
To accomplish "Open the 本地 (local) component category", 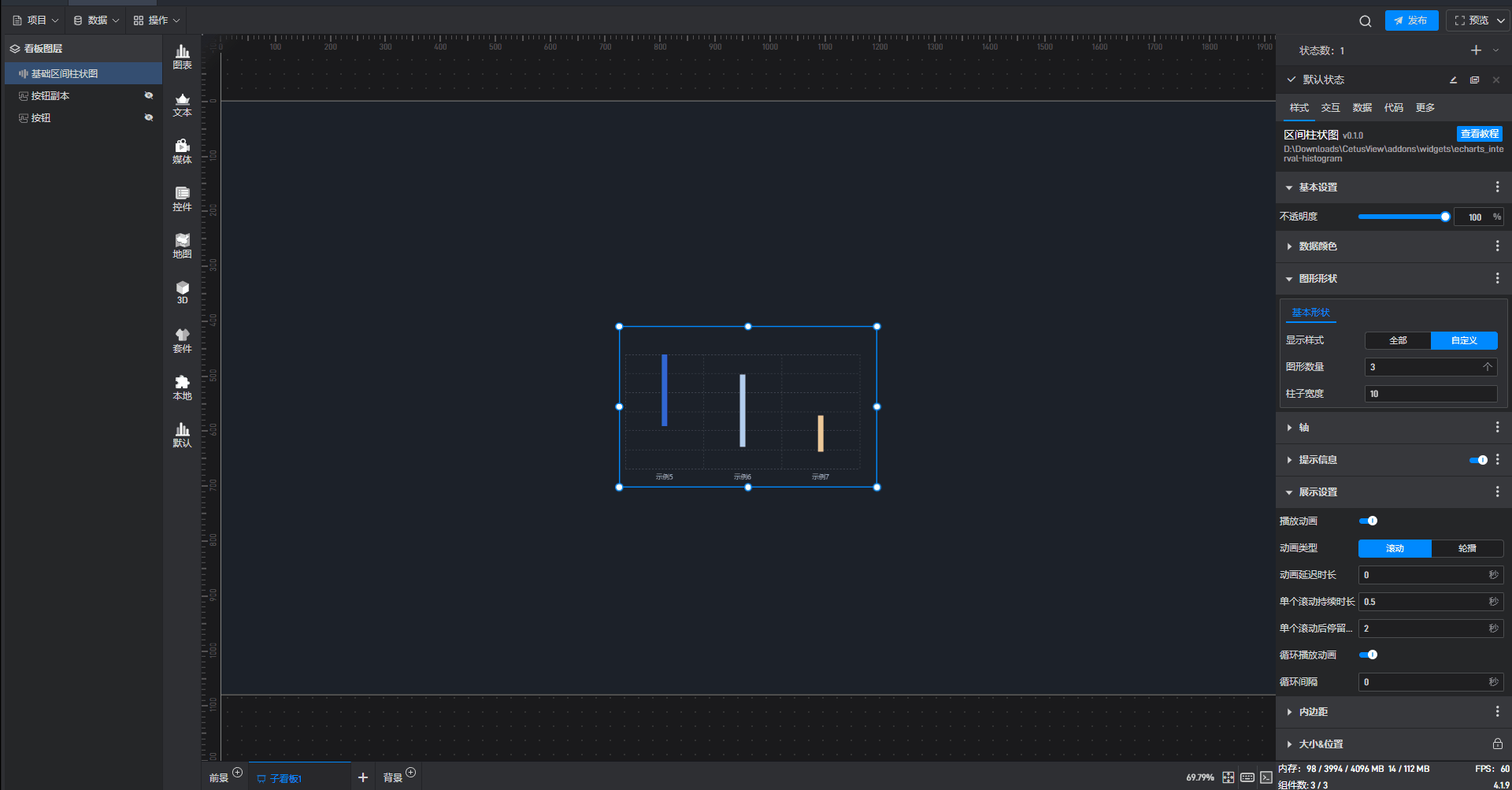I will (x=182, y=388).
